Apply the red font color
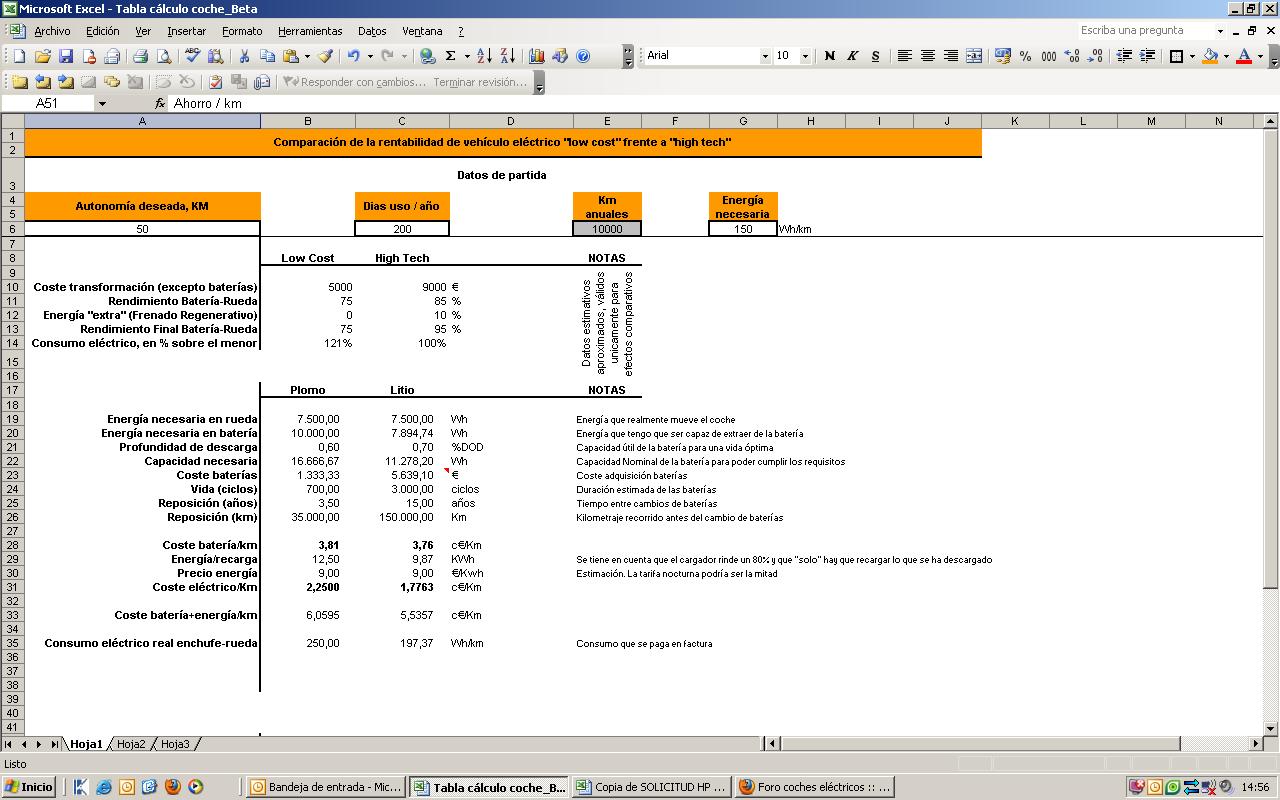Screen dimensions: 1280x800 click(1244, 56)
